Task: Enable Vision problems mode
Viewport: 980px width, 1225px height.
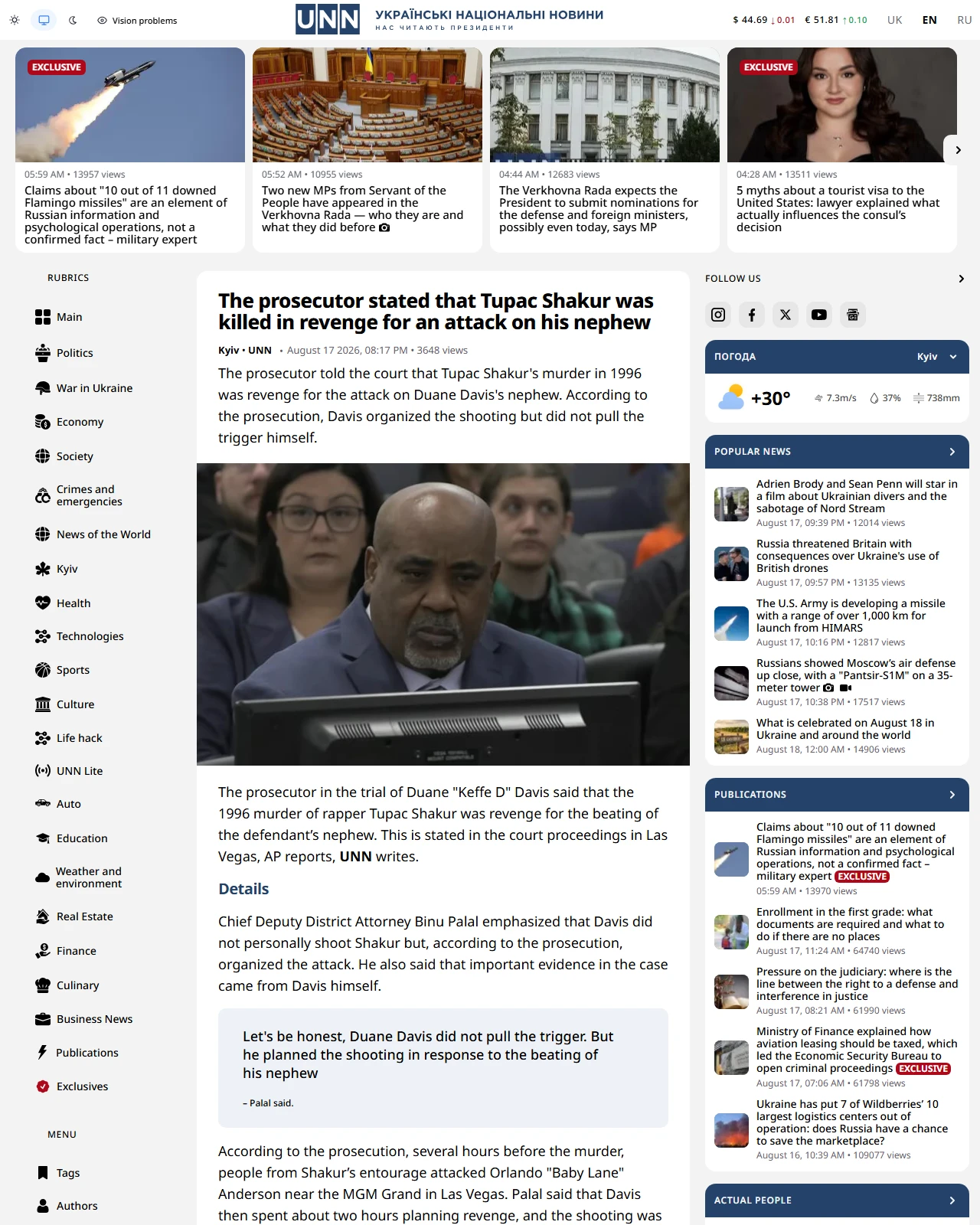Action: tap(137, 21)
